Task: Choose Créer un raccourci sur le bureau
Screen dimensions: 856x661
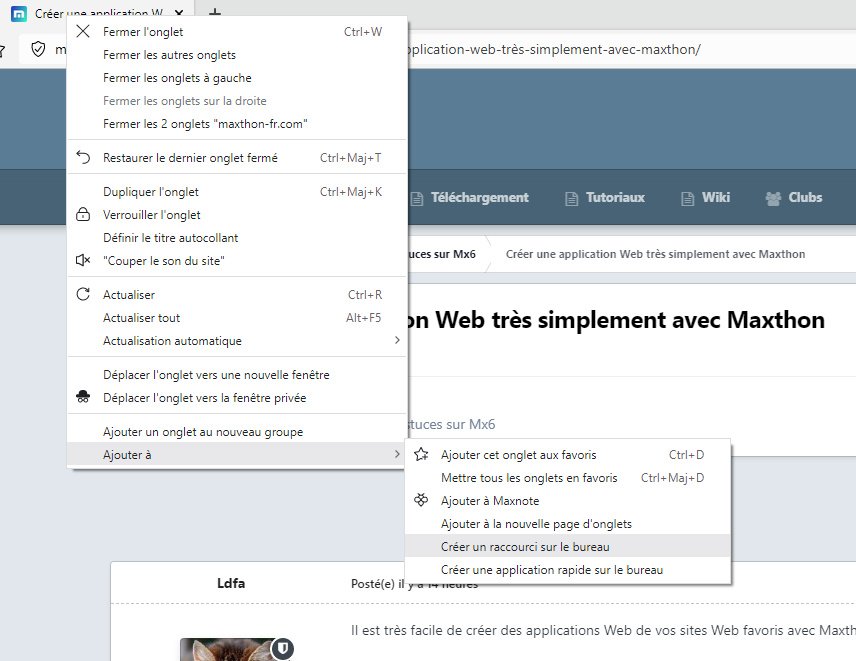Action: tap(568, 546)
